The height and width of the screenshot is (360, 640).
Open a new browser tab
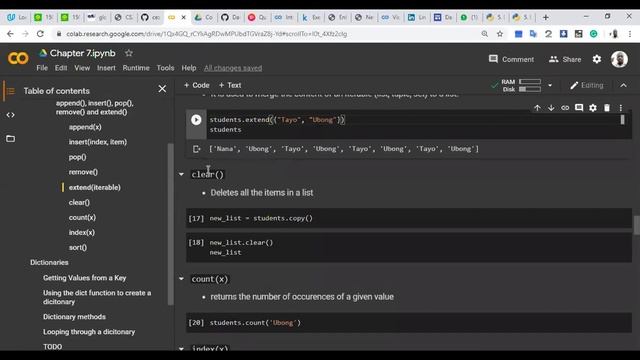pyautogui.click(x=545, y=18)
